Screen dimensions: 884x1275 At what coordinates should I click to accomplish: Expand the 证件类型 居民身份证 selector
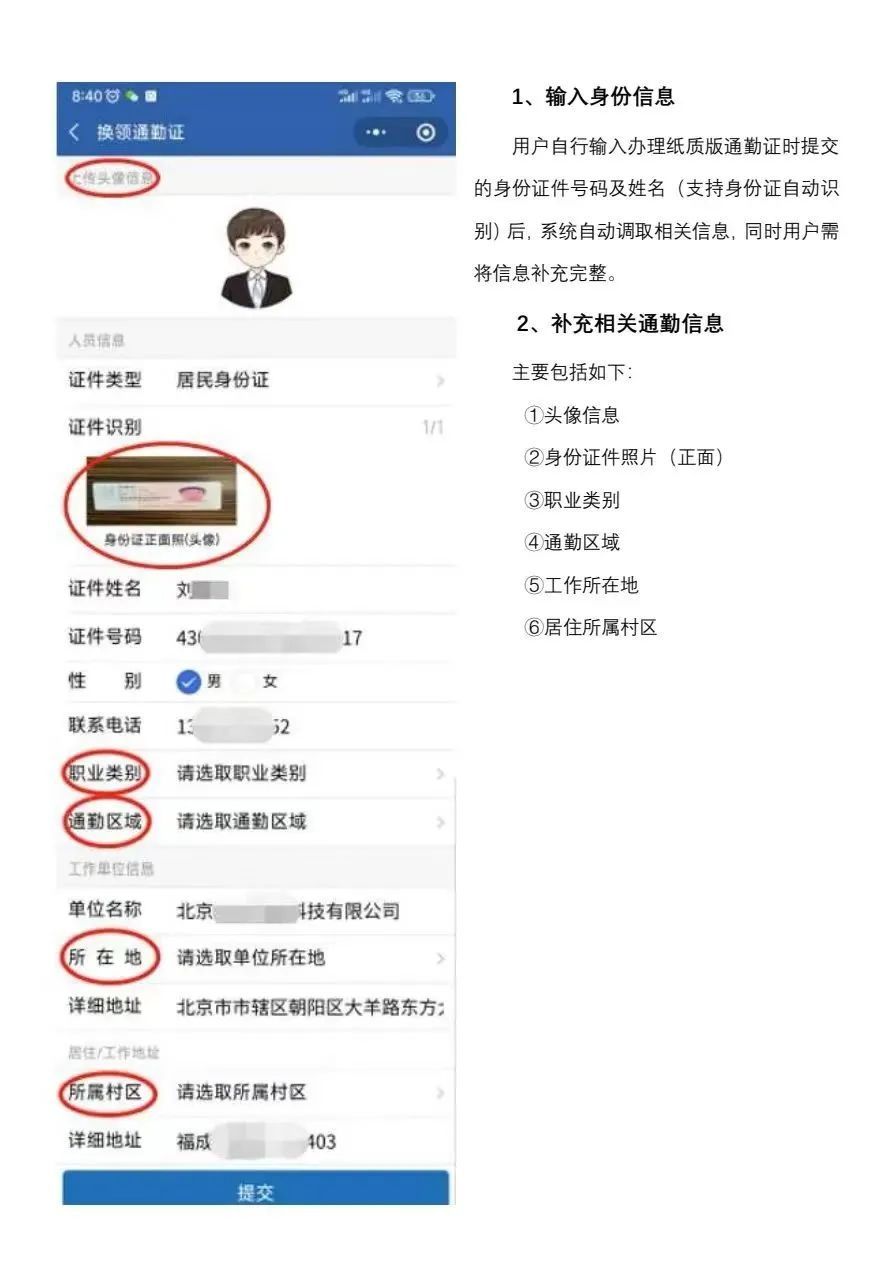click(256, 381)
